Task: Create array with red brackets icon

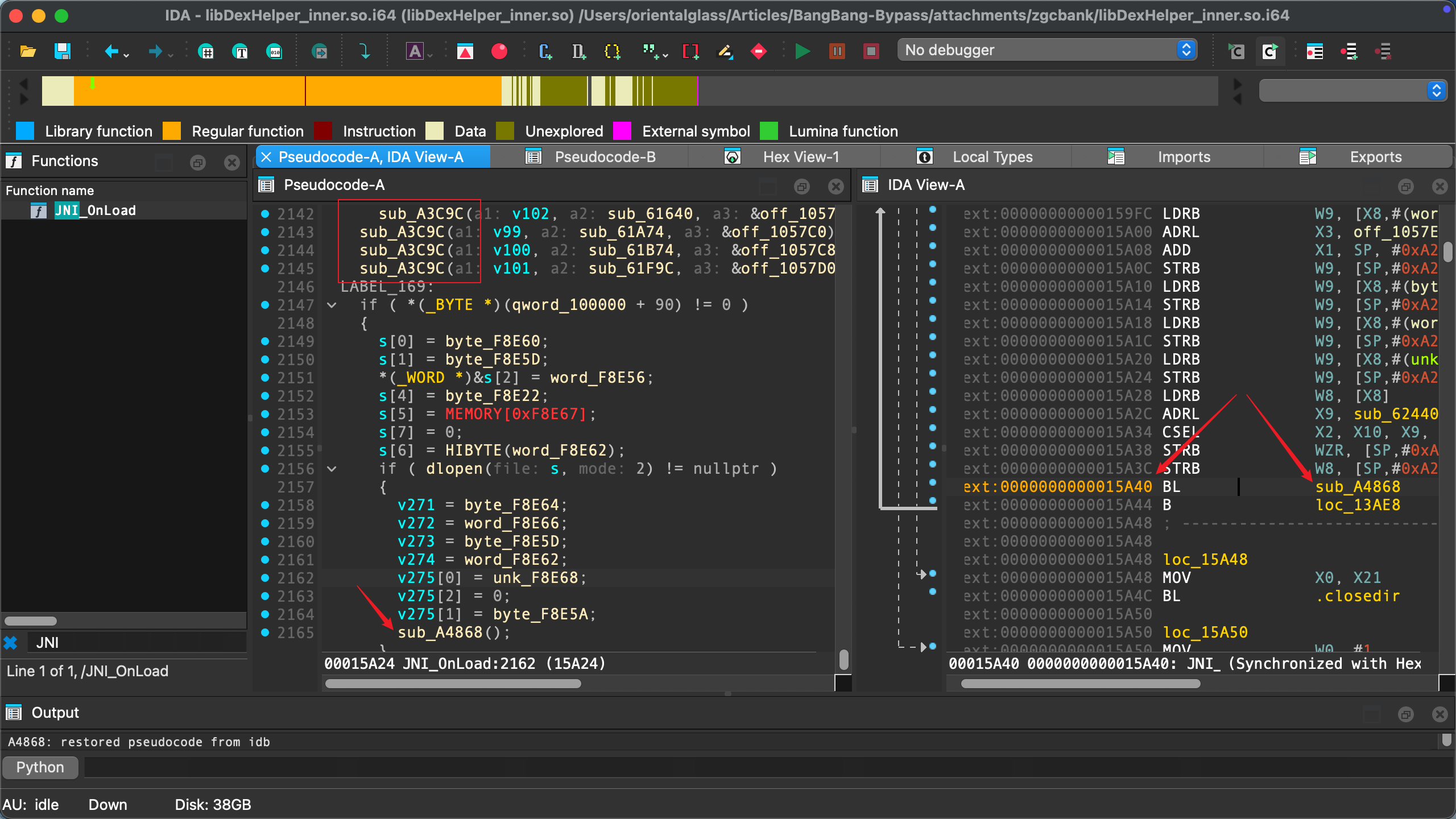Action: [x=690, y=52]
